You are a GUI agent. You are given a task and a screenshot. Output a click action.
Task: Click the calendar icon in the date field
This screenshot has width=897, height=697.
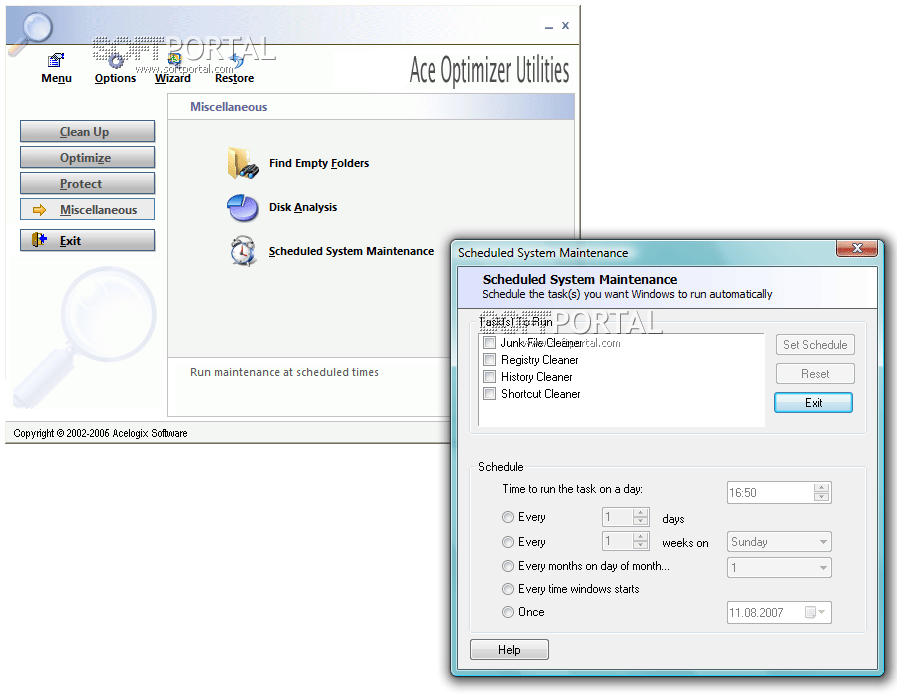(x=810, y=612)
